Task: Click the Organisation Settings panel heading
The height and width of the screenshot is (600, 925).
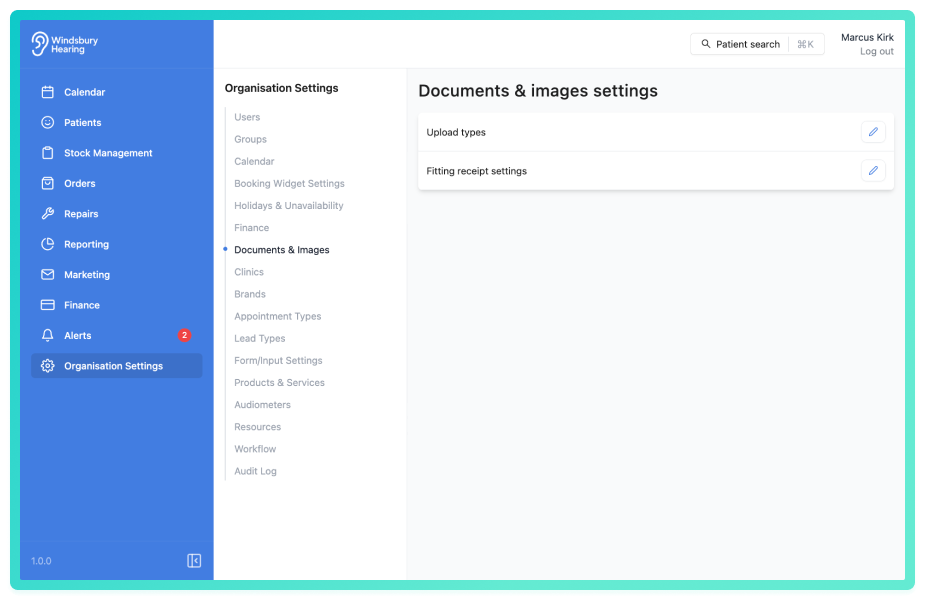Action: click(281, 88)
